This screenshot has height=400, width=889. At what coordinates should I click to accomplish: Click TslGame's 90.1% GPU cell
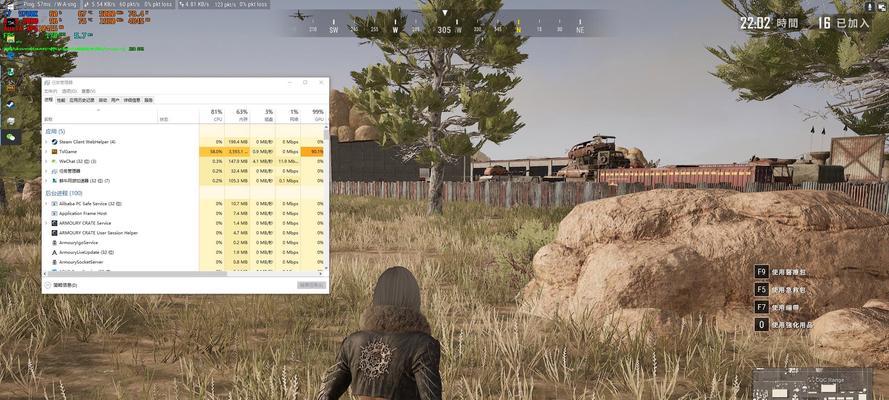[312, 151]
